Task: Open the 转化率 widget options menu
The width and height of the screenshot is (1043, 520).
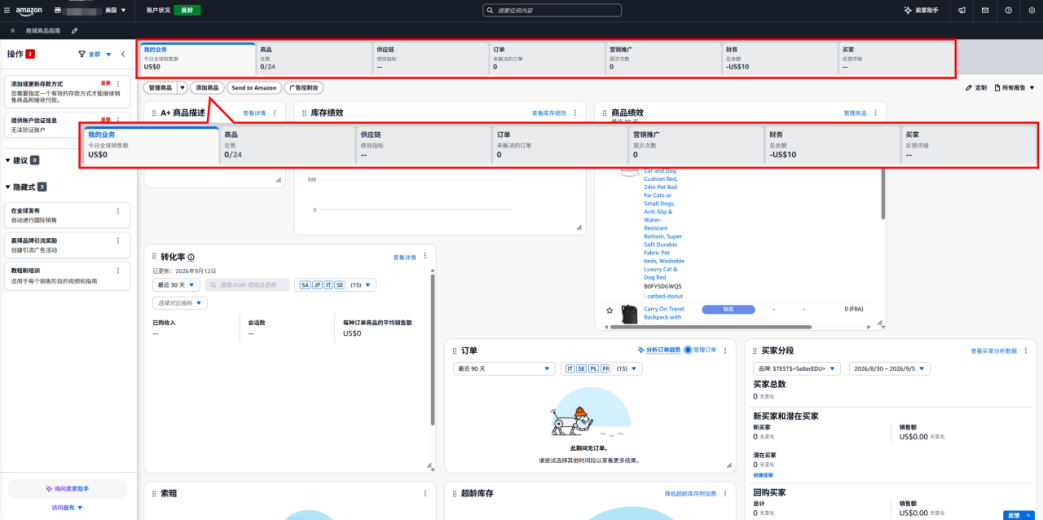Action: [x=425, y=257]
